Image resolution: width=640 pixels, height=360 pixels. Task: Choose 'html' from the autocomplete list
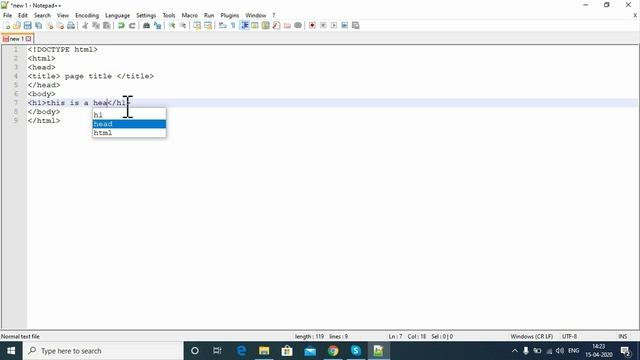129,133
